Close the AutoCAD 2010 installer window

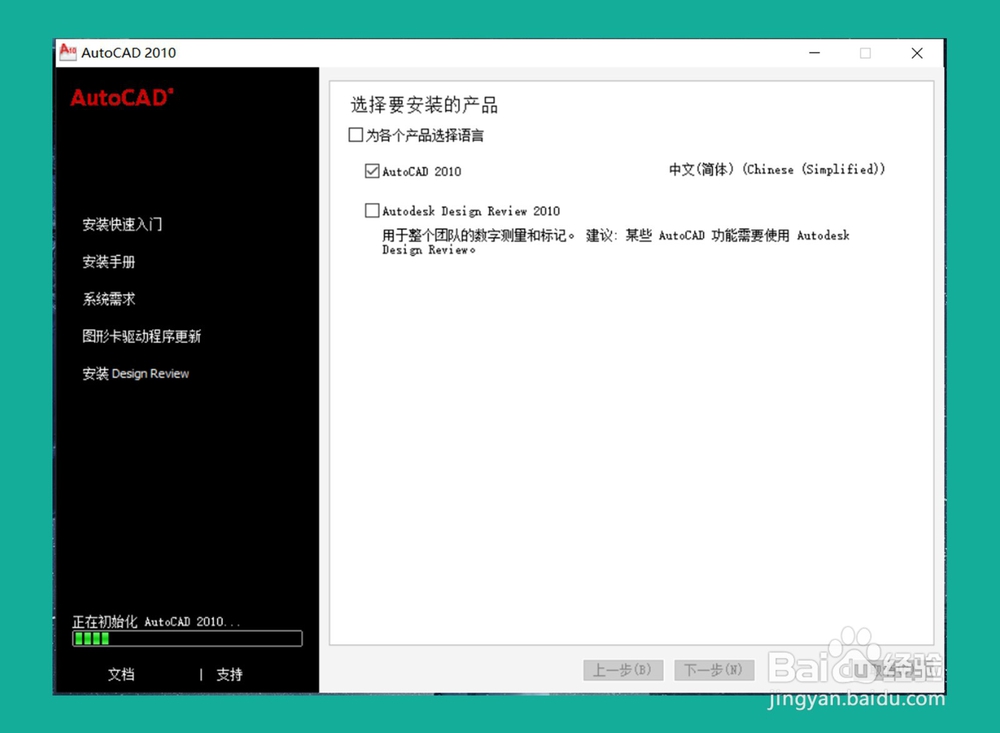tap(917, 53)
